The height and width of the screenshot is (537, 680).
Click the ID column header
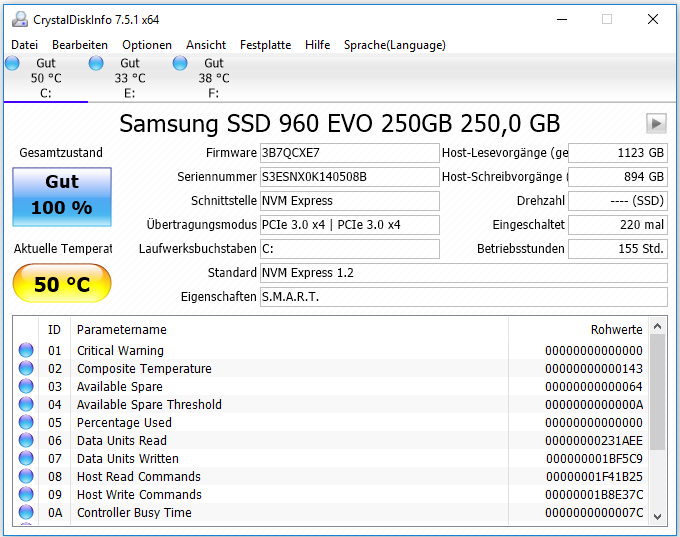coord(54,330)
